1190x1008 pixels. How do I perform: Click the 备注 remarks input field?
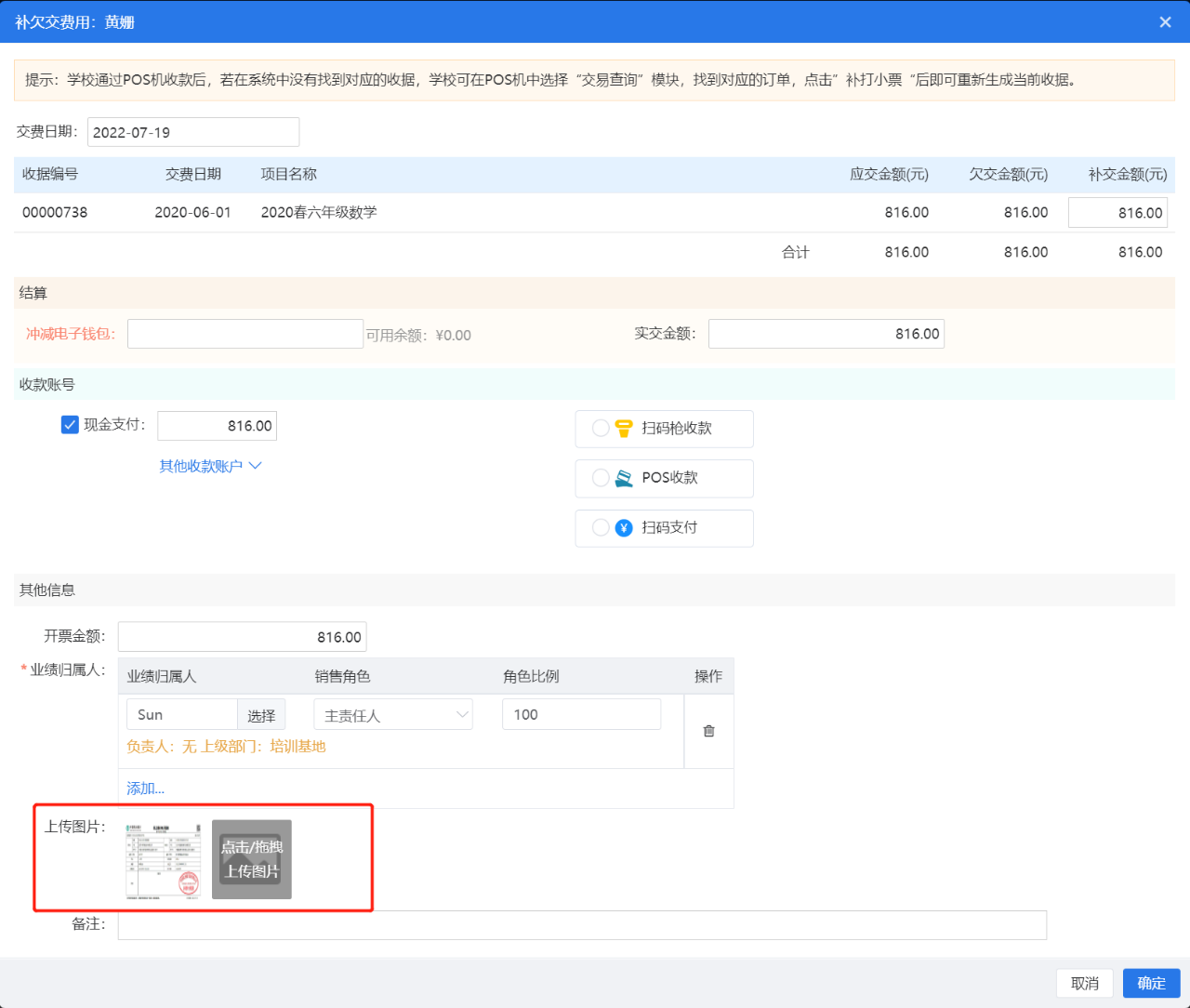(x=582, y=925)
